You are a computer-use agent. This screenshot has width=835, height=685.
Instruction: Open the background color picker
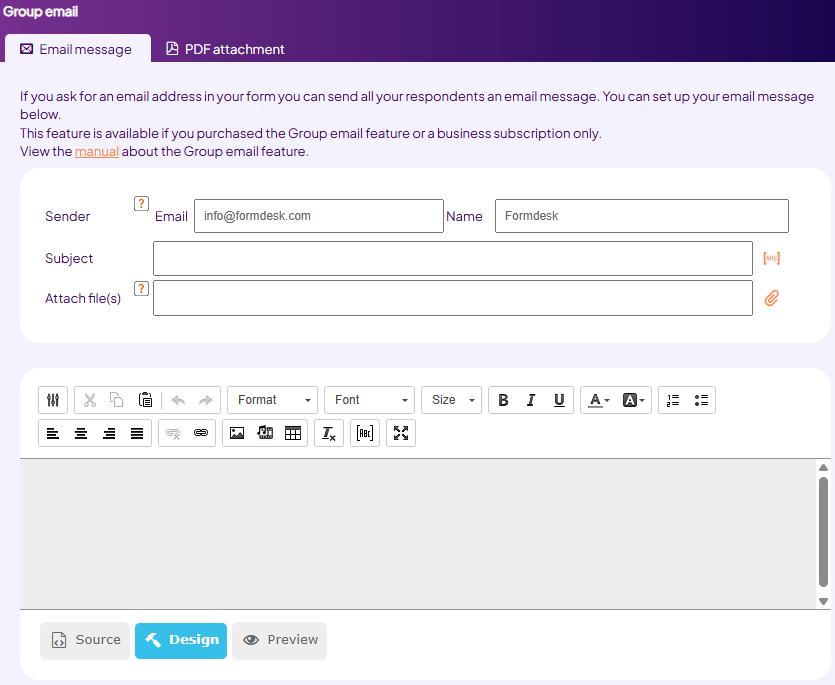(x=633, y=400)
